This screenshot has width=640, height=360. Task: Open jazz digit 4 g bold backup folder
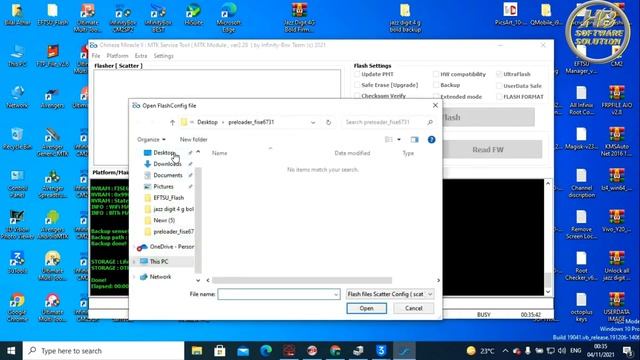405,17
